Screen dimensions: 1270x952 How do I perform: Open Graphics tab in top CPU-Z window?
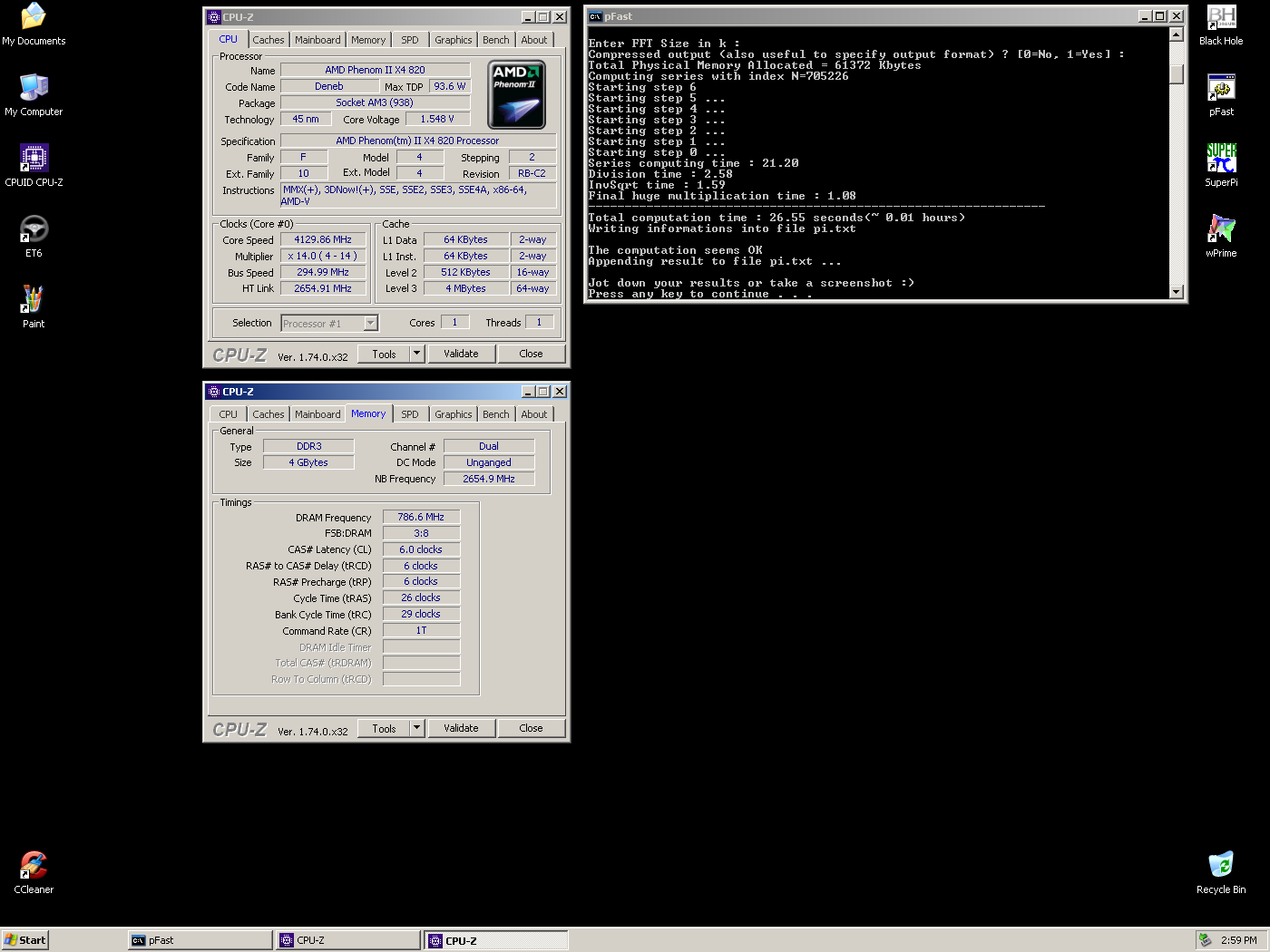(x=453, y=40)
